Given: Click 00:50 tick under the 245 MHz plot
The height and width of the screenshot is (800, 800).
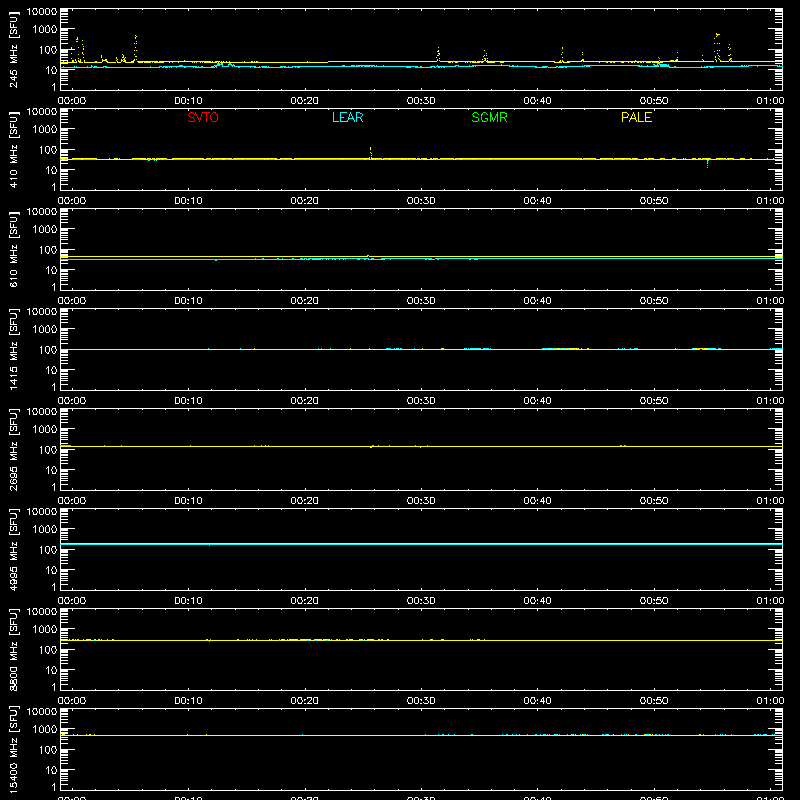Looking at the screenshot, I should 654,101.
